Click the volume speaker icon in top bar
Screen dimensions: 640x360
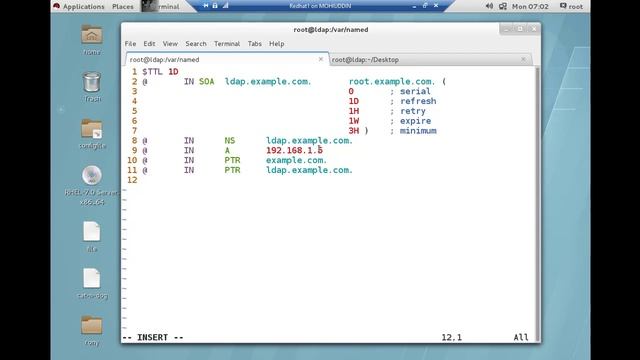(489, 6)
